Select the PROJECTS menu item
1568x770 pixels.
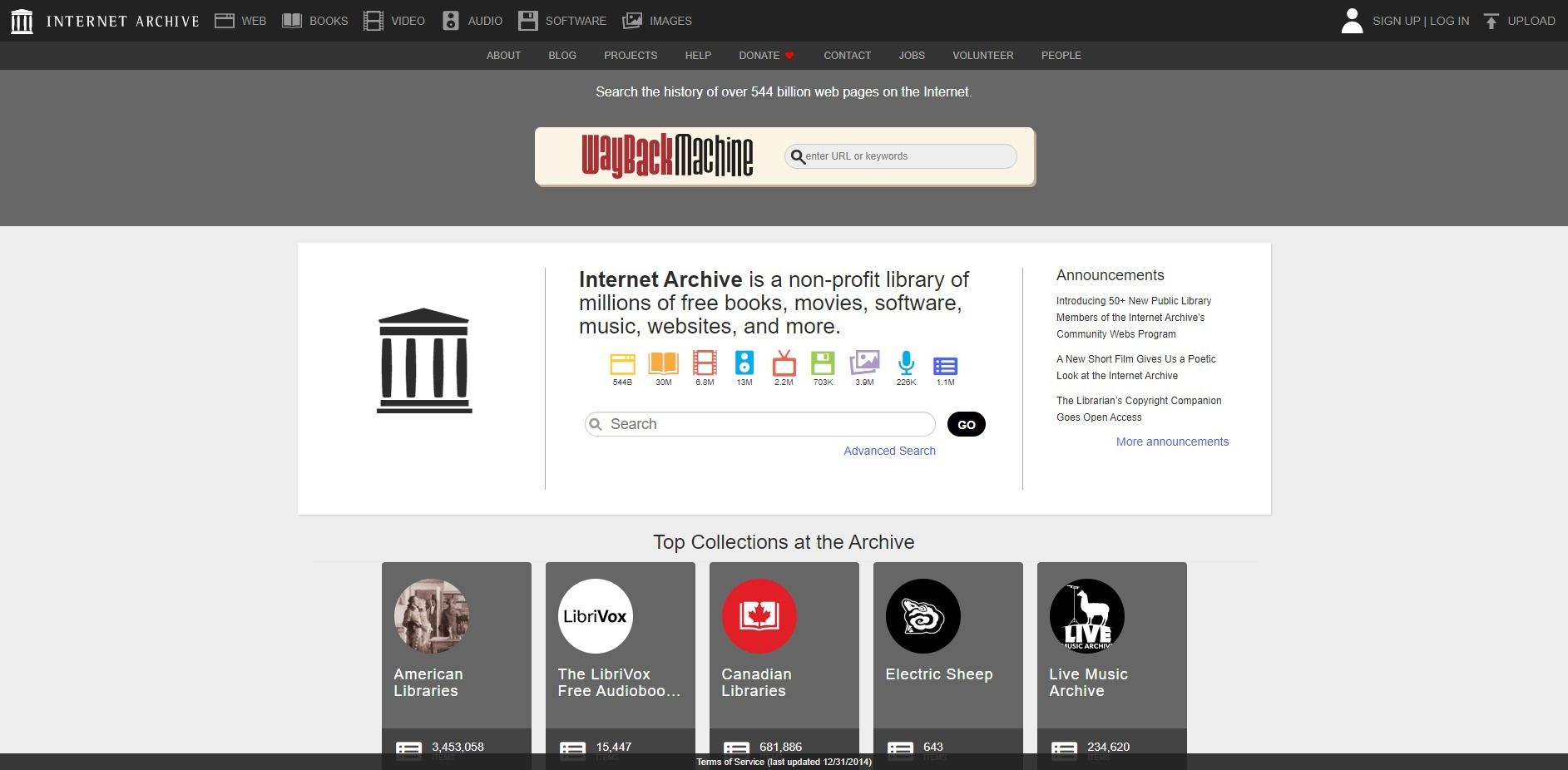tap(630, 56)
